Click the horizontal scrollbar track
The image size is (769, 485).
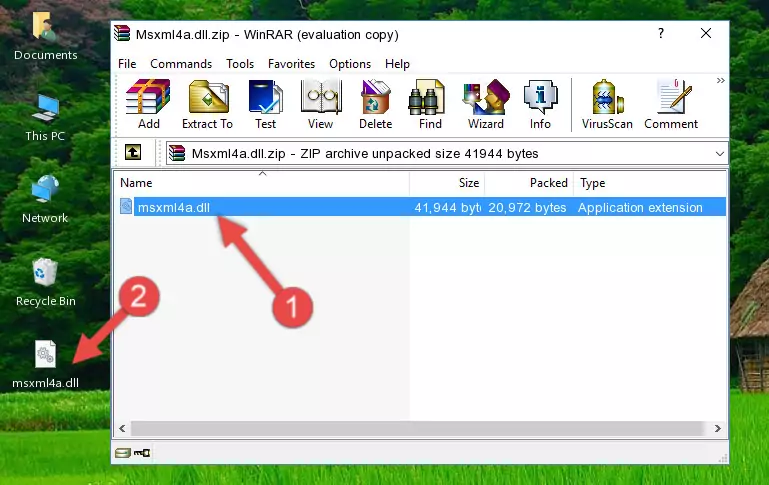pos(420,428)
